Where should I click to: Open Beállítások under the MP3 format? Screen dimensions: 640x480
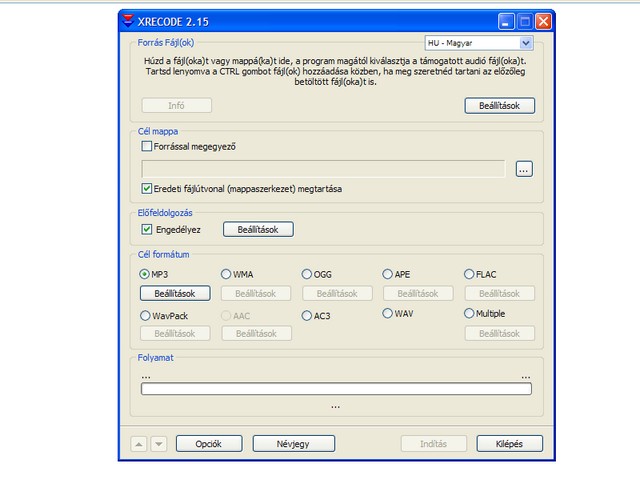click(x=175, y=293)
